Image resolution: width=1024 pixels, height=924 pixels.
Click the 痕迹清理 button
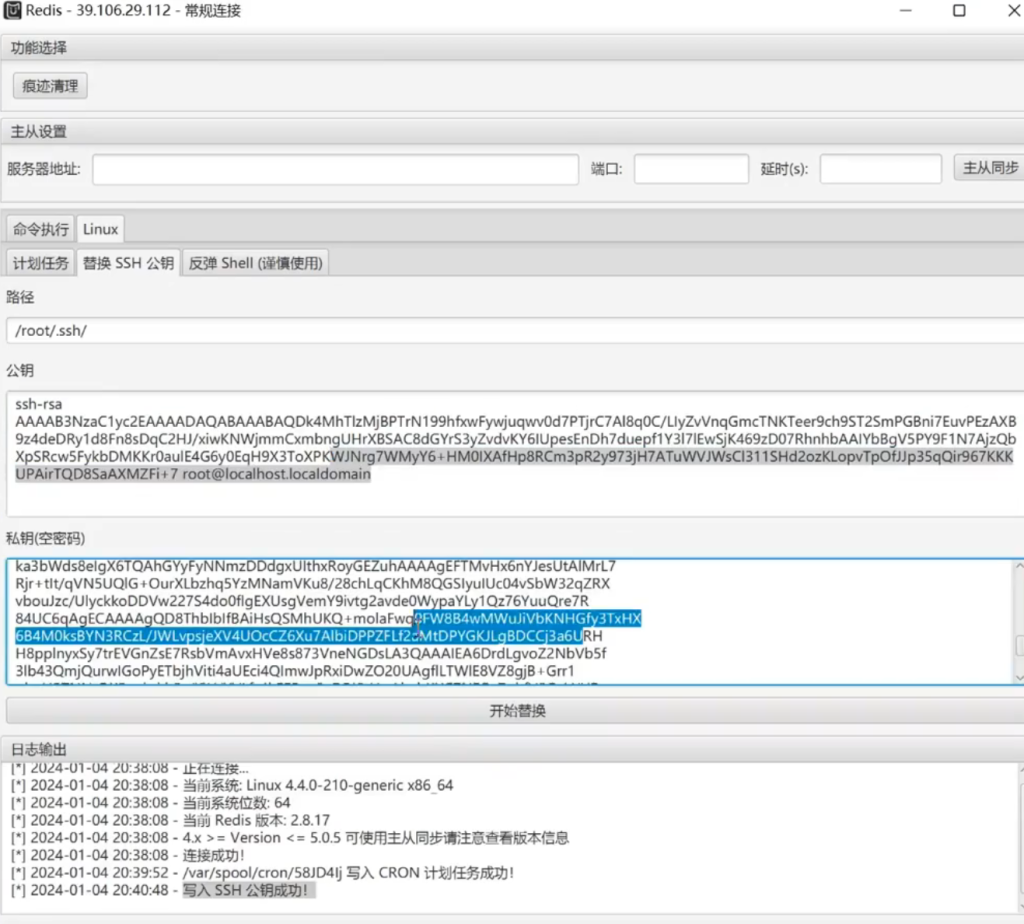(x=50, y=86)
